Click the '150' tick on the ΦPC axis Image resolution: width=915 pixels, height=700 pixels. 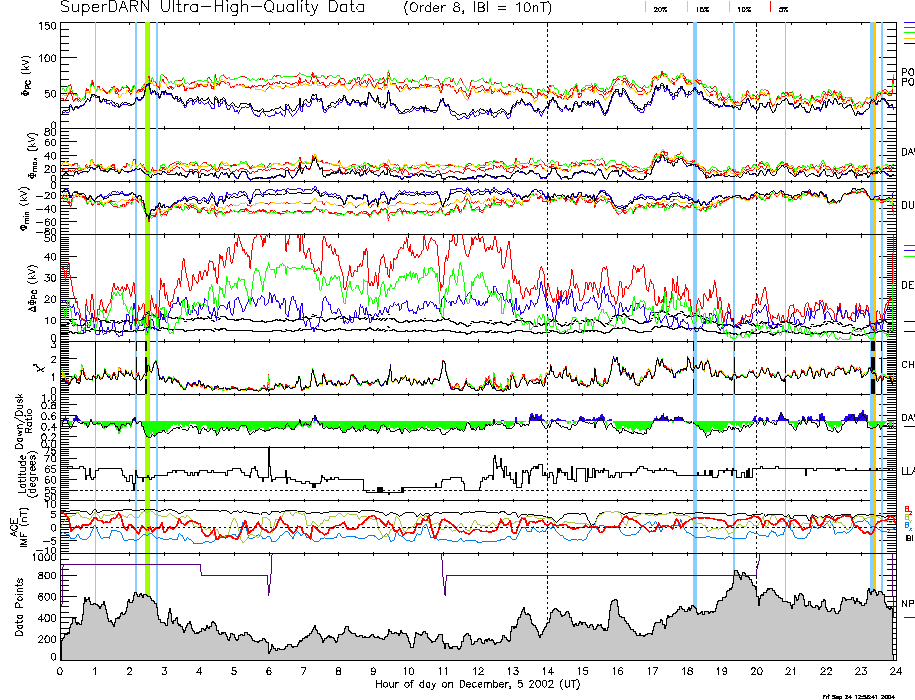[x=47, y=26]
